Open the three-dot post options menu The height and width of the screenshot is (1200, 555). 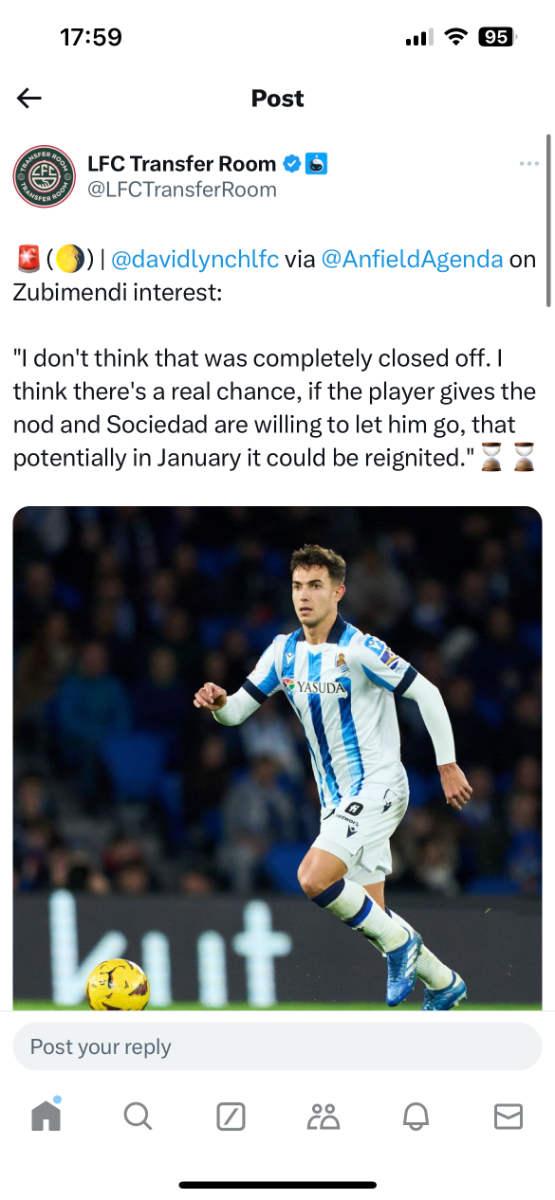point(529,164)
